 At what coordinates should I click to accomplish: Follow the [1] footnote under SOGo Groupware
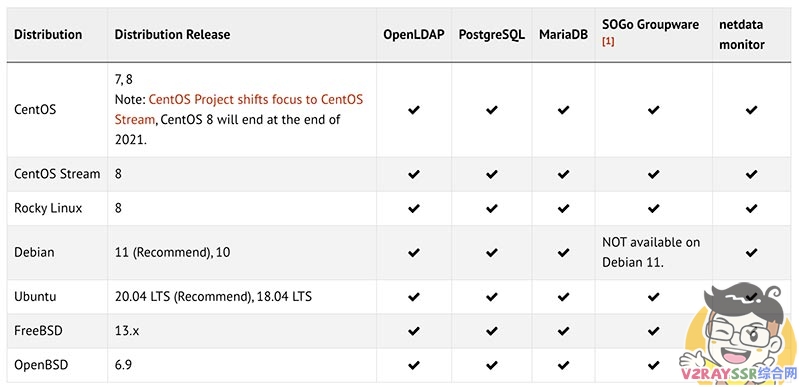(x=608, y=42)
